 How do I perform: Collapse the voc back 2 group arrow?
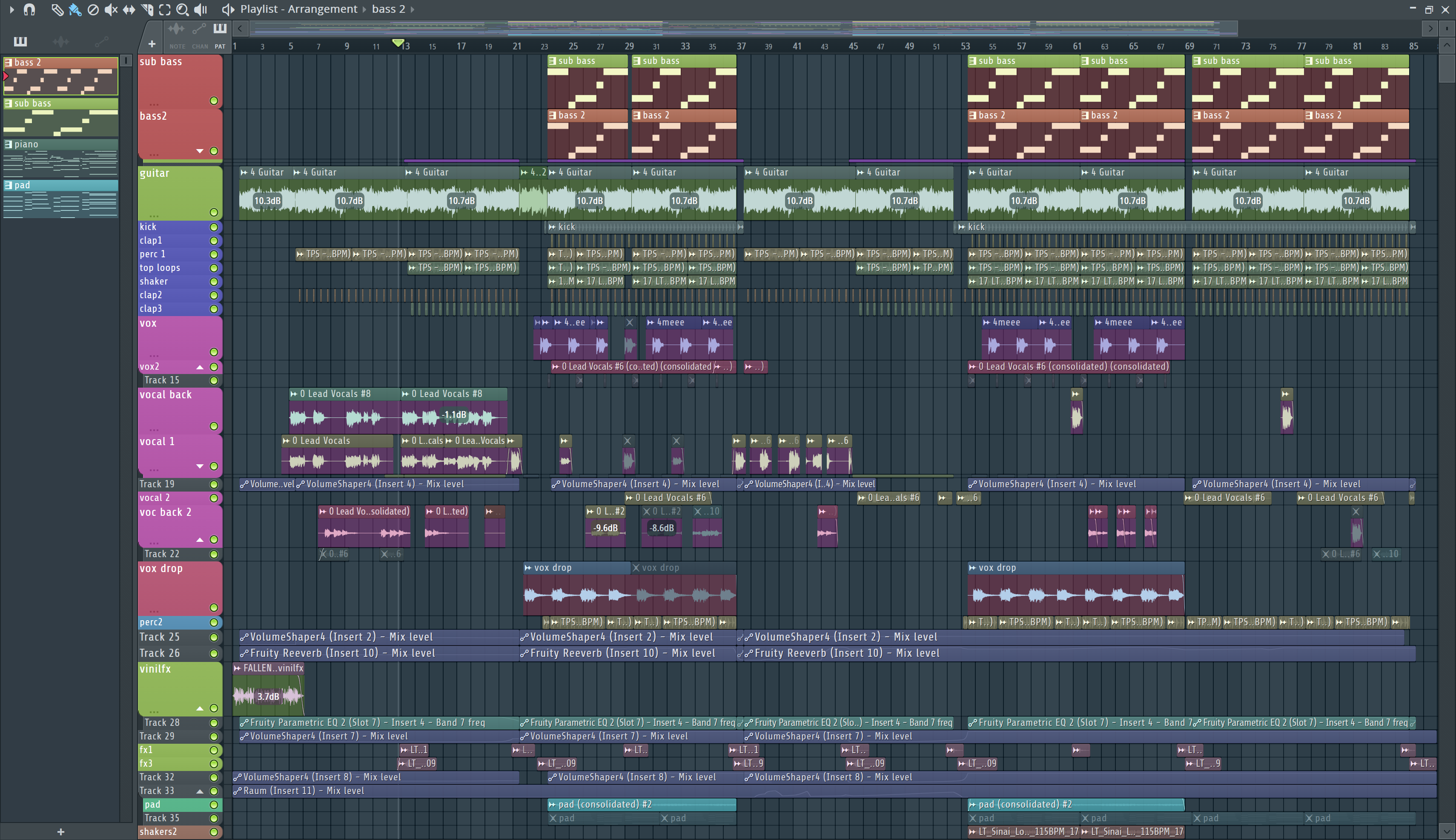click(x=200, y=539)
